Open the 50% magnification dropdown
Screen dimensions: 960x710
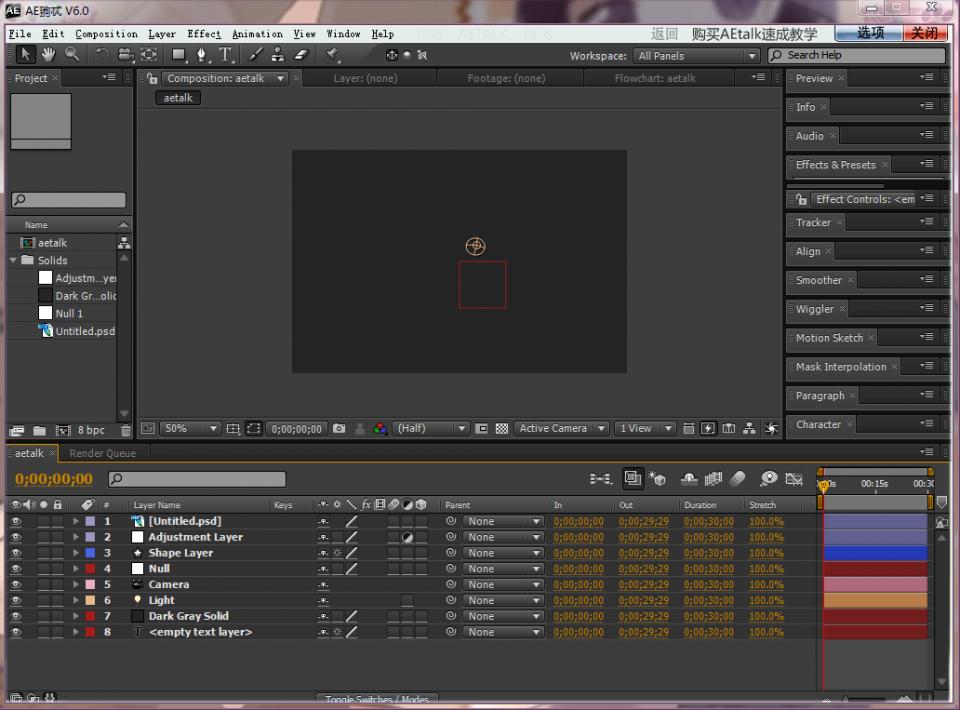(x=190, y=429)
